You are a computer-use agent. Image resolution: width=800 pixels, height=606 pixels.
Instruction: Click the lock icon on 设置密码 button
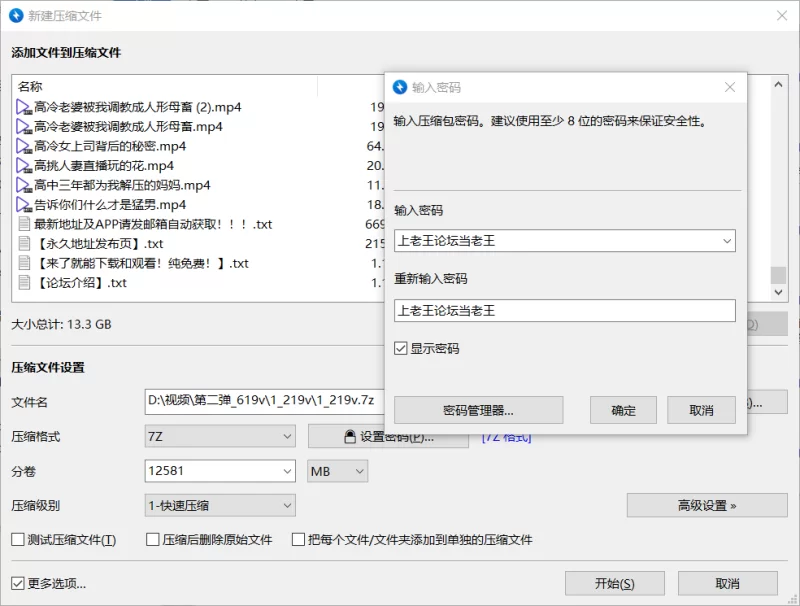pos(349,437)
